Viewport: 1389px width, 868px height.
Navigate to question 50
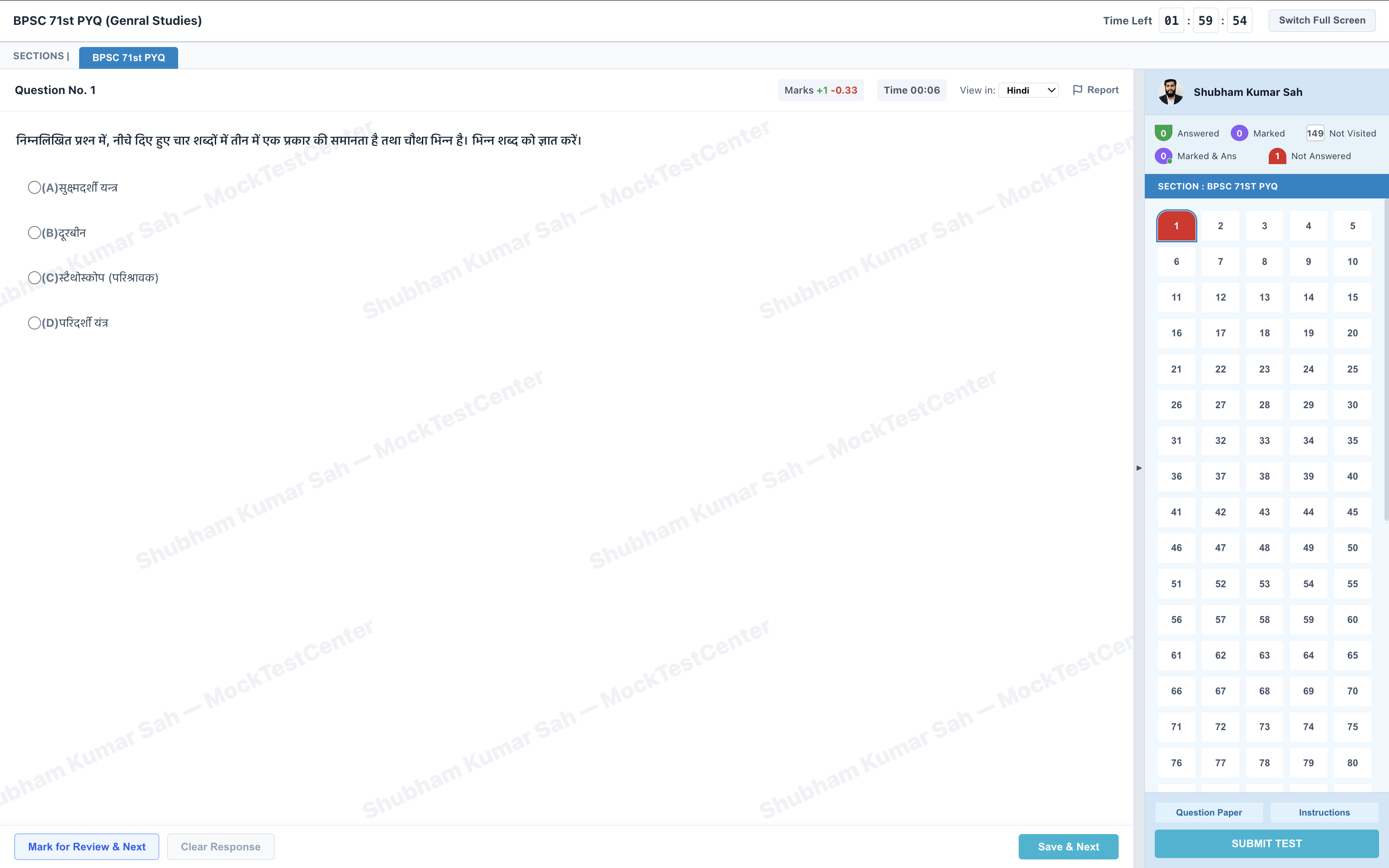[1352, 547]
